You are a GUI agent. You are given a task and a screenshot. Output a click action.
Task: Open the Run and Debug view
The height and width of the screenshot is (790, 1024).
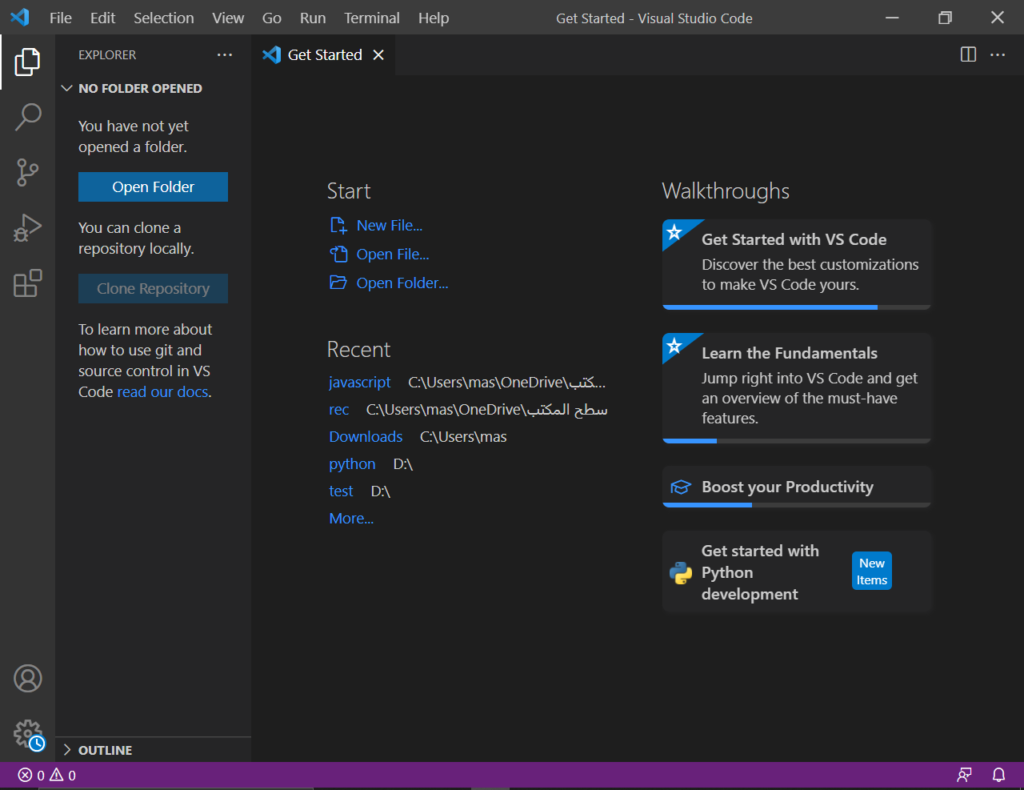tap(28, 228)
